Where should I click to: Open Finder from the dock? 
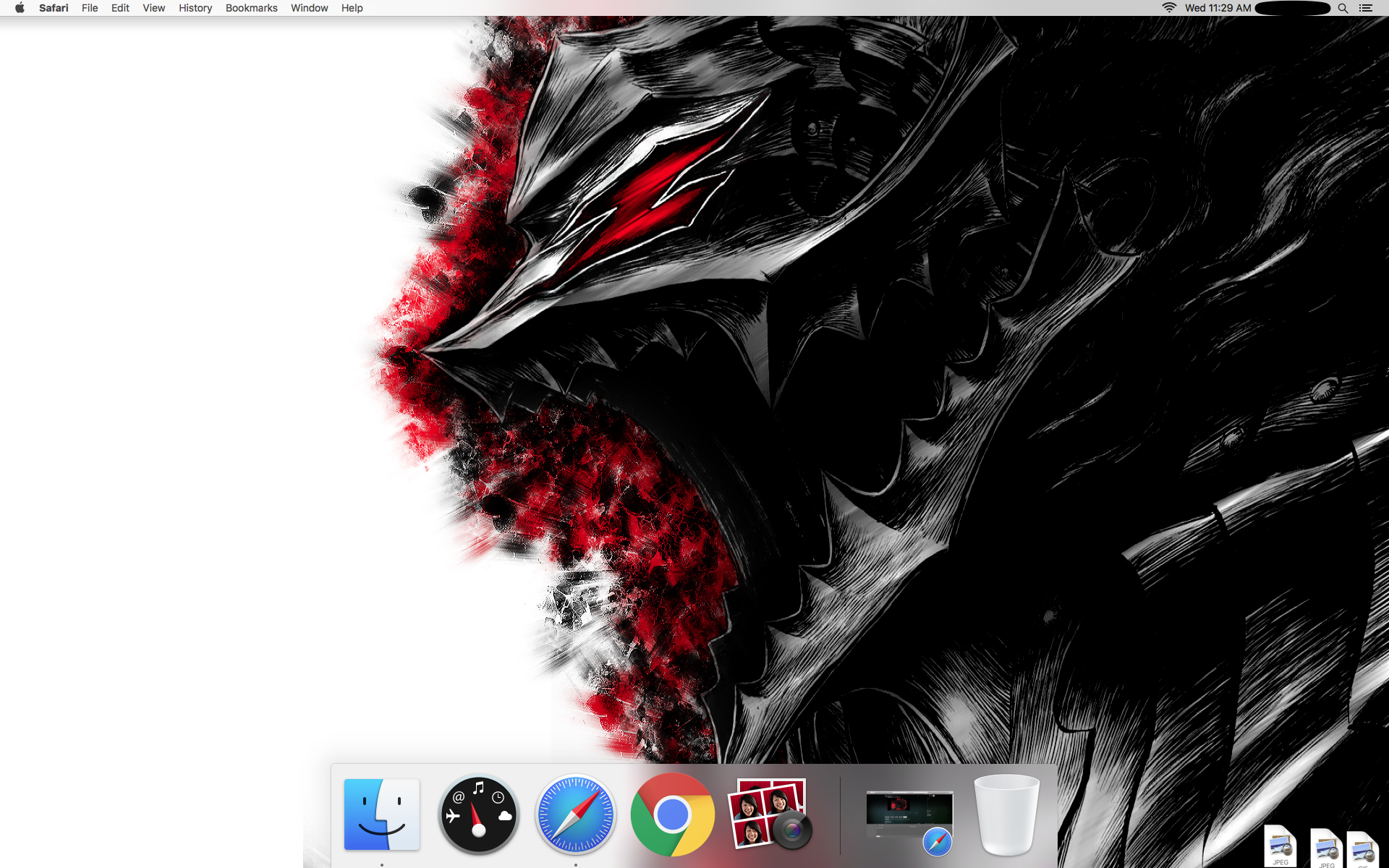[381, 814]
